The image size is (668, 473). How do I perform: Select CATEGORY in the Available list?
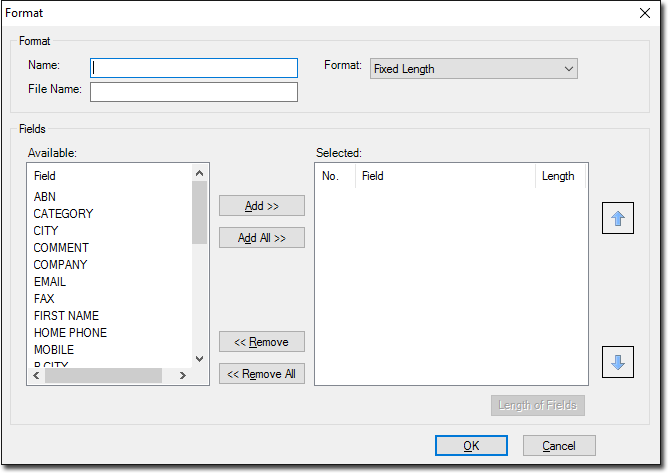(63, 214)
